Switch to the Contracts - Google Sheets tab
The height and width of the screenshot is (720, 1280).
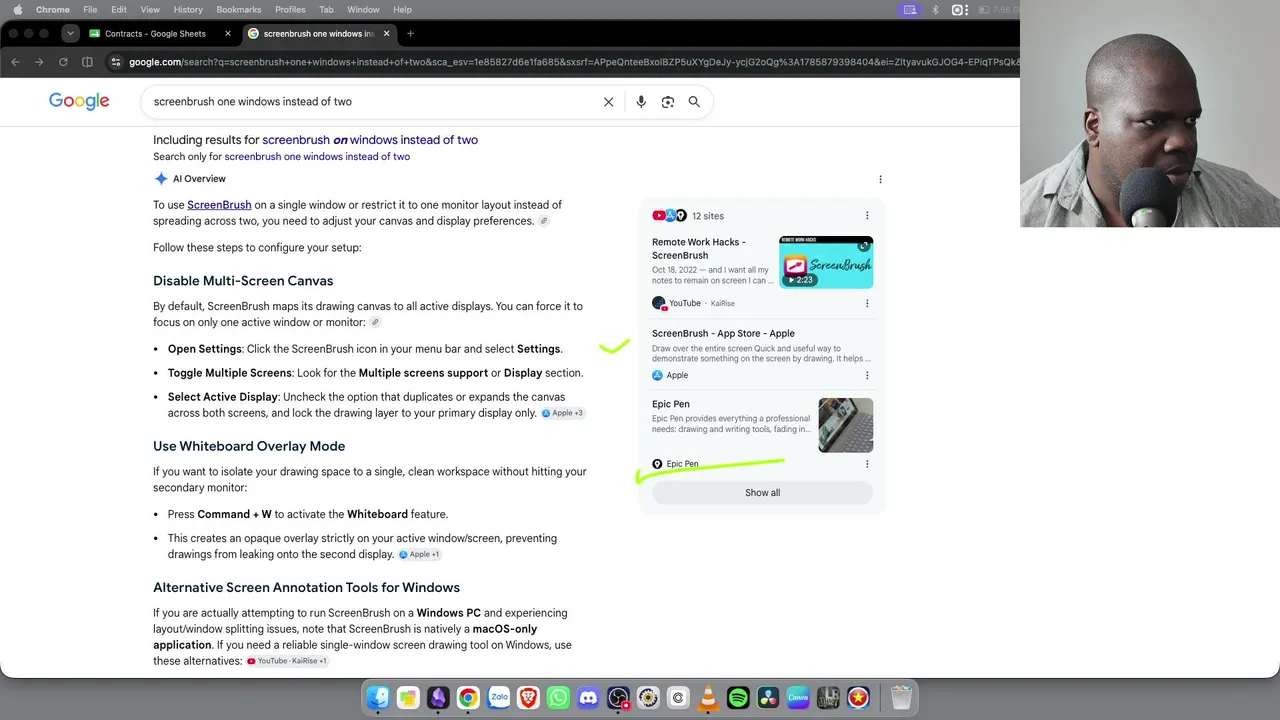coord(155,34)
